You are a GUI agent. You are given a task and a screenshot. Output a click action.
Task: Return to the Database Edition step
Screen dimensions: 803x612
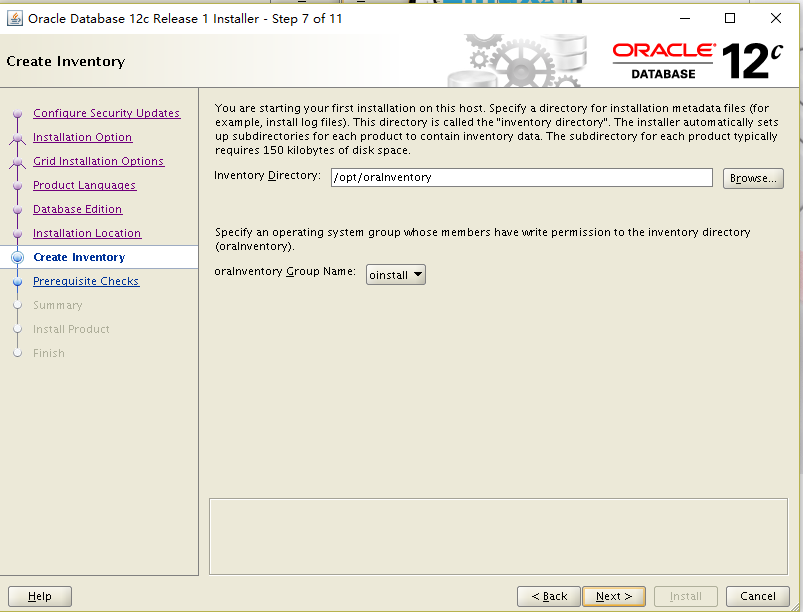pos(77,209)
